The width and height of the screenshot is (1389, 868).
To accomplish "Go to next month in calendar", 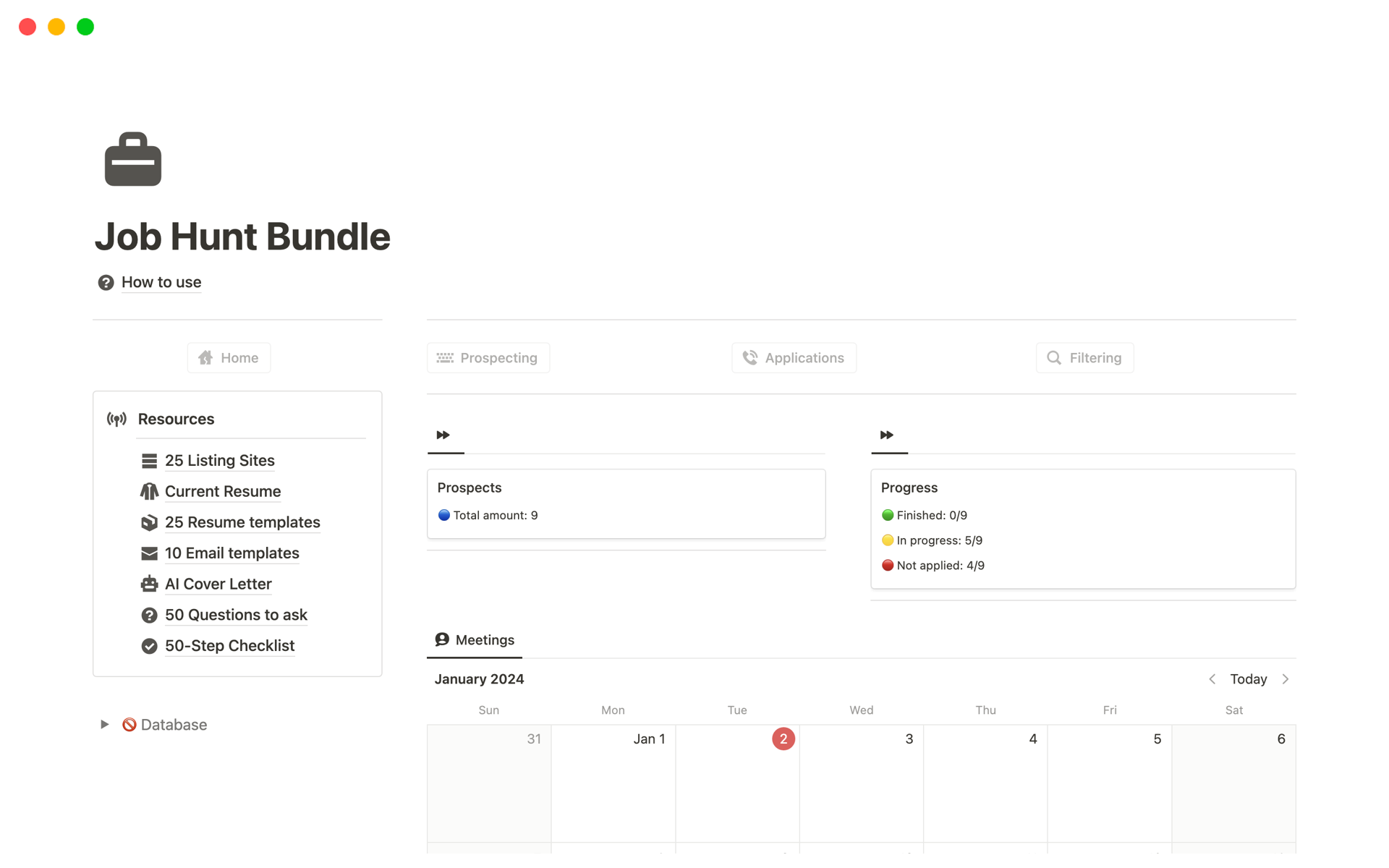I will coord(1286,679).
